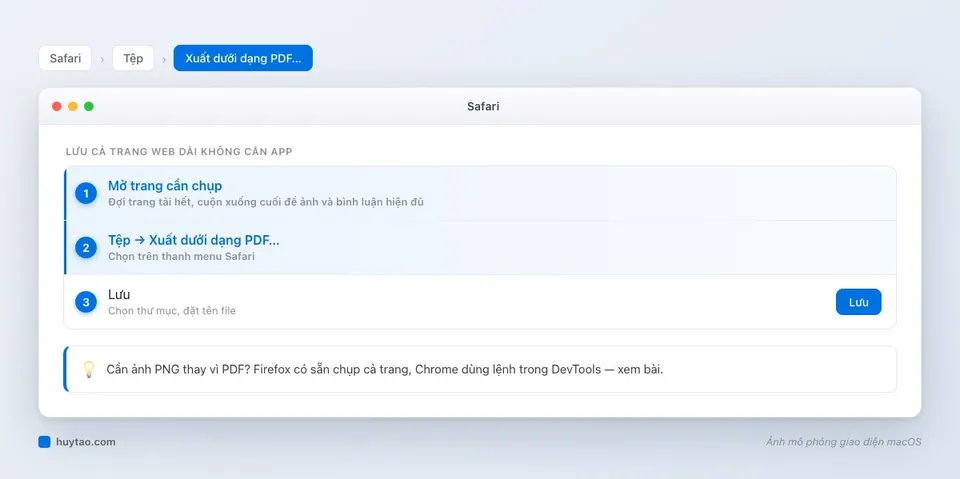Click the Safari window title text

[x=483, y=107]
